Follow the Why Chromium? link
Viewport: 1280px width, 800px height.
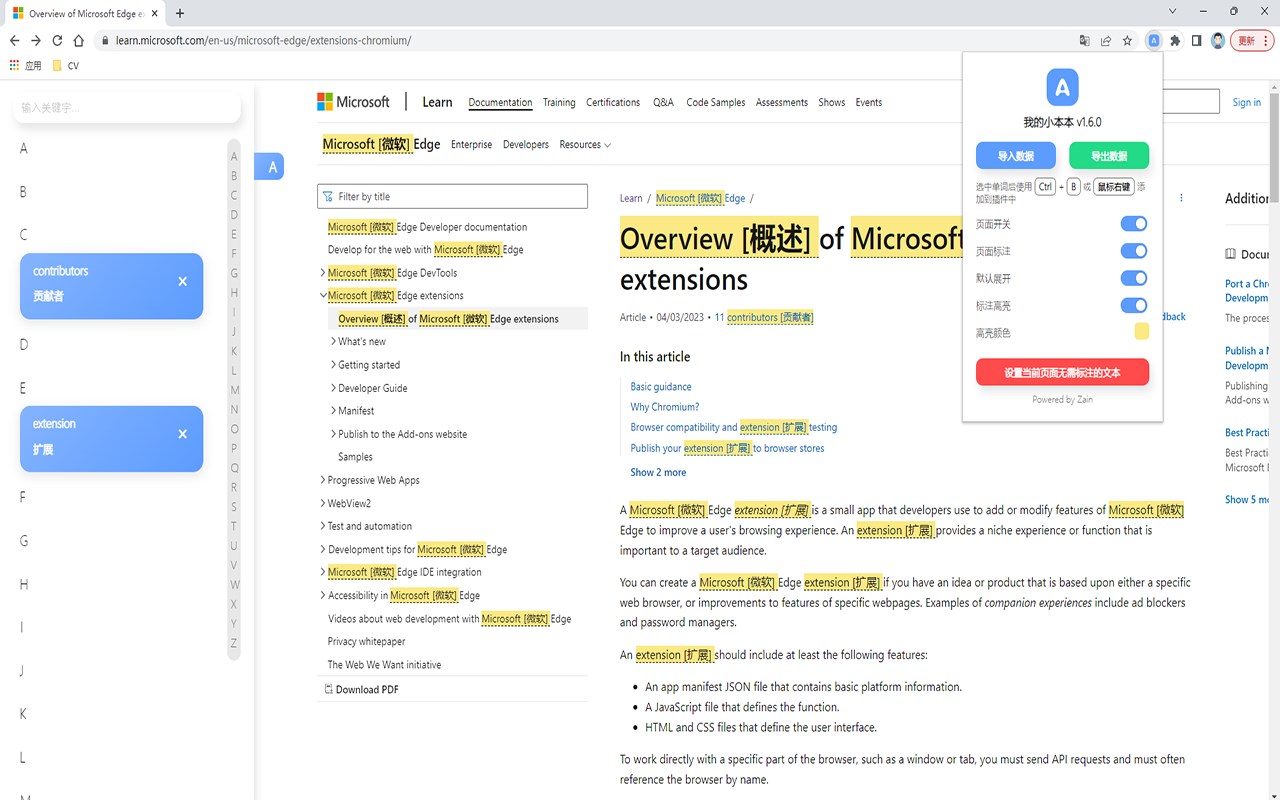click(x=665, y=407)
